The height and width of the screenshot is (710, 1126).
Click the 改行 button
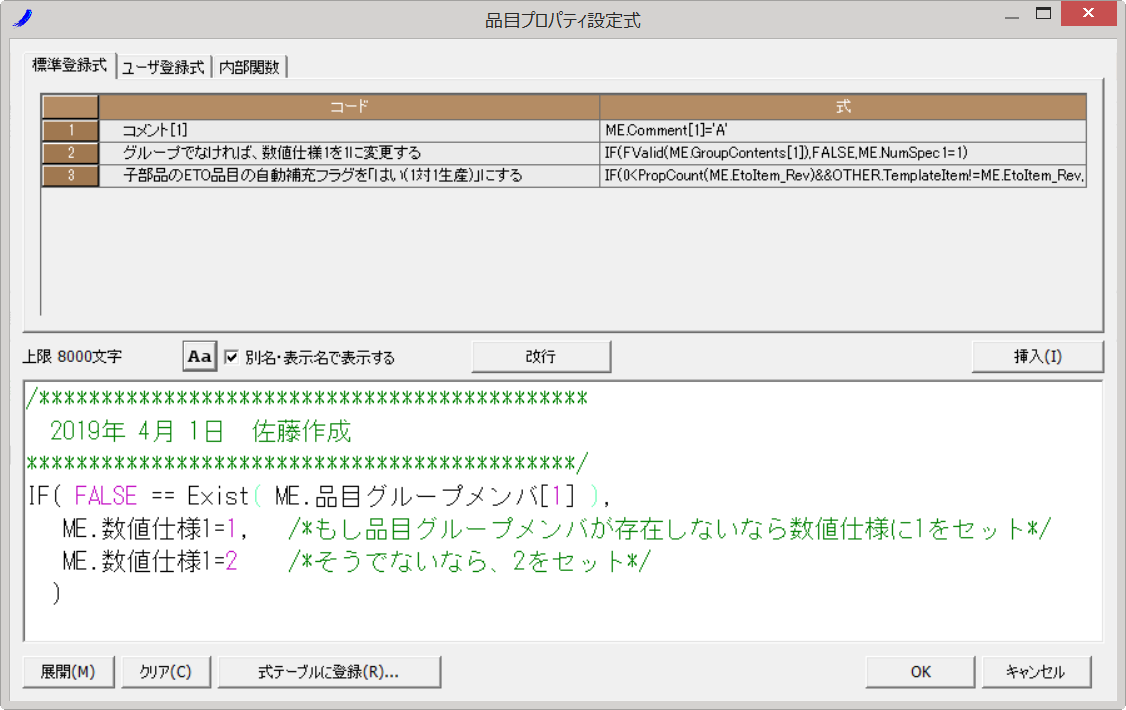coord(541,357)
